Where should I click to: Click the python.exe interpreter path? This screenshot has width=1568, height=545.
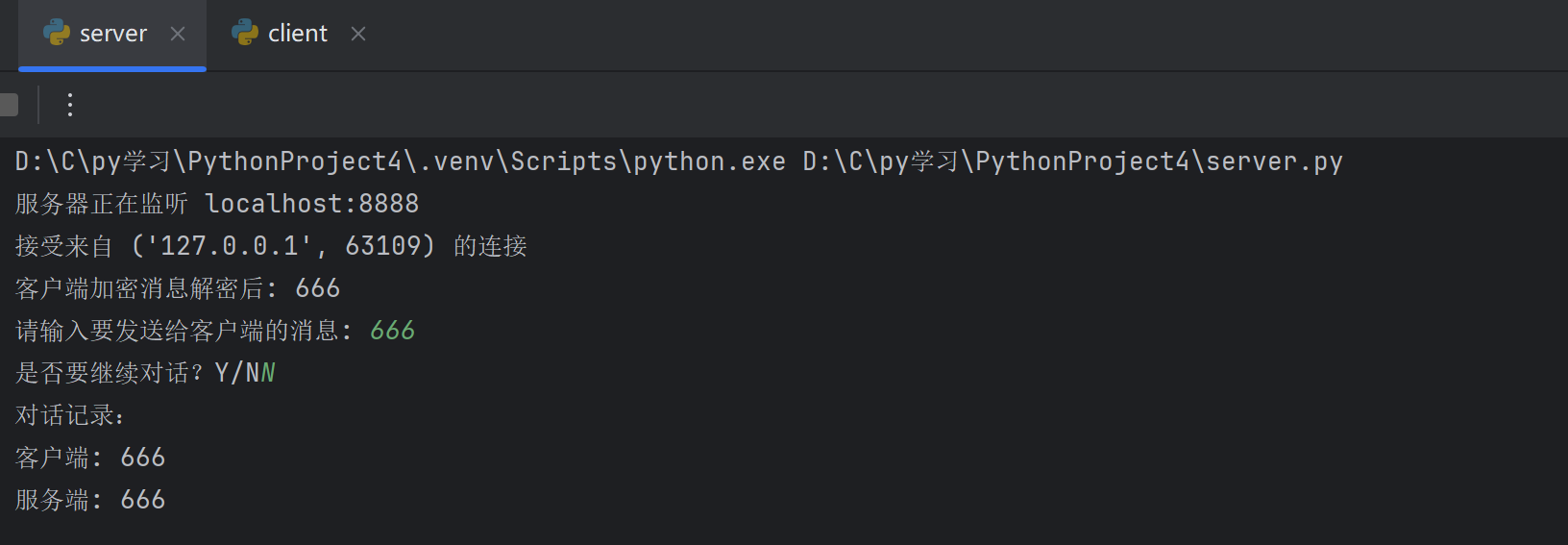point(400,161)
